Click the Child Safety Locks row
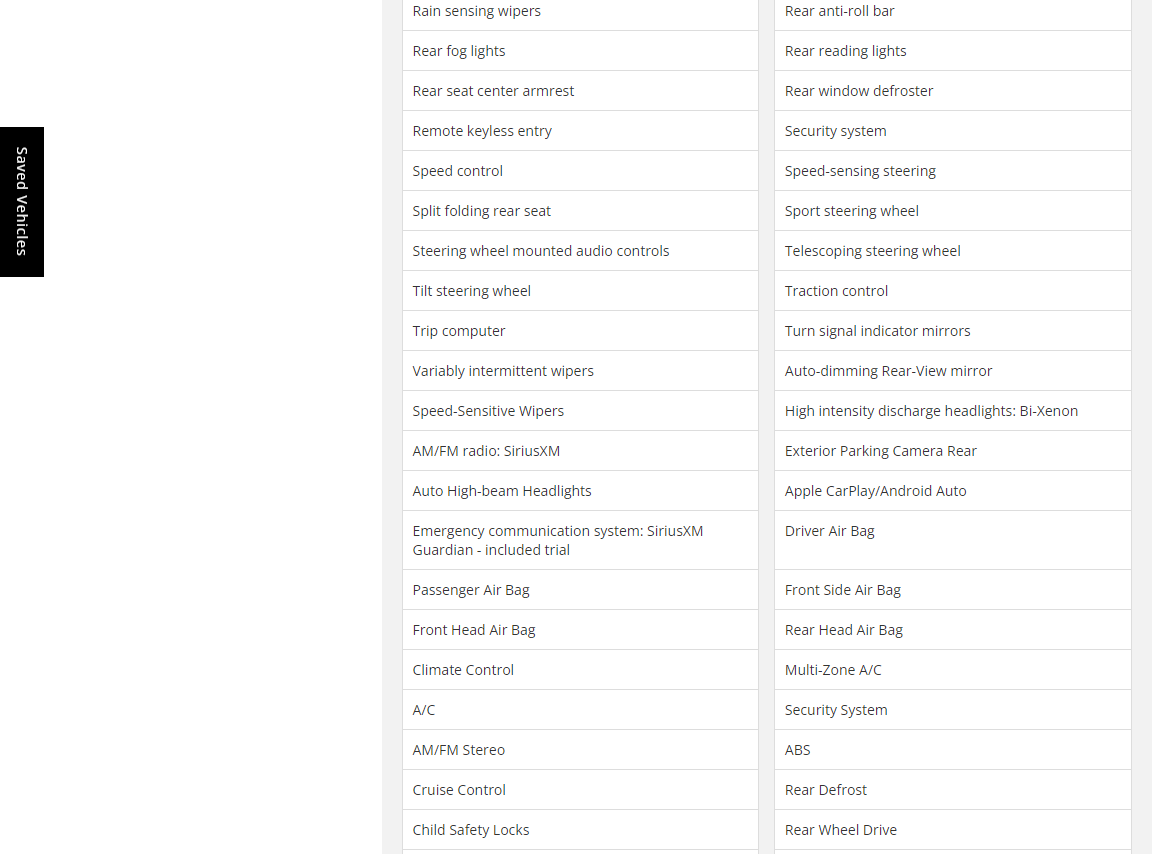The image size is (1156, 854). pos(471,830)
